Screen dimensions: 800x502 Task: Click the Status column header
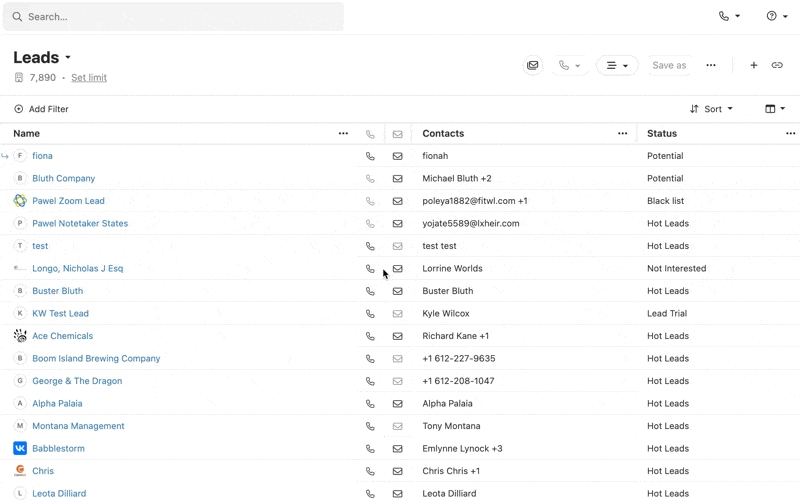pyautogui.click(x=662, y=134)
